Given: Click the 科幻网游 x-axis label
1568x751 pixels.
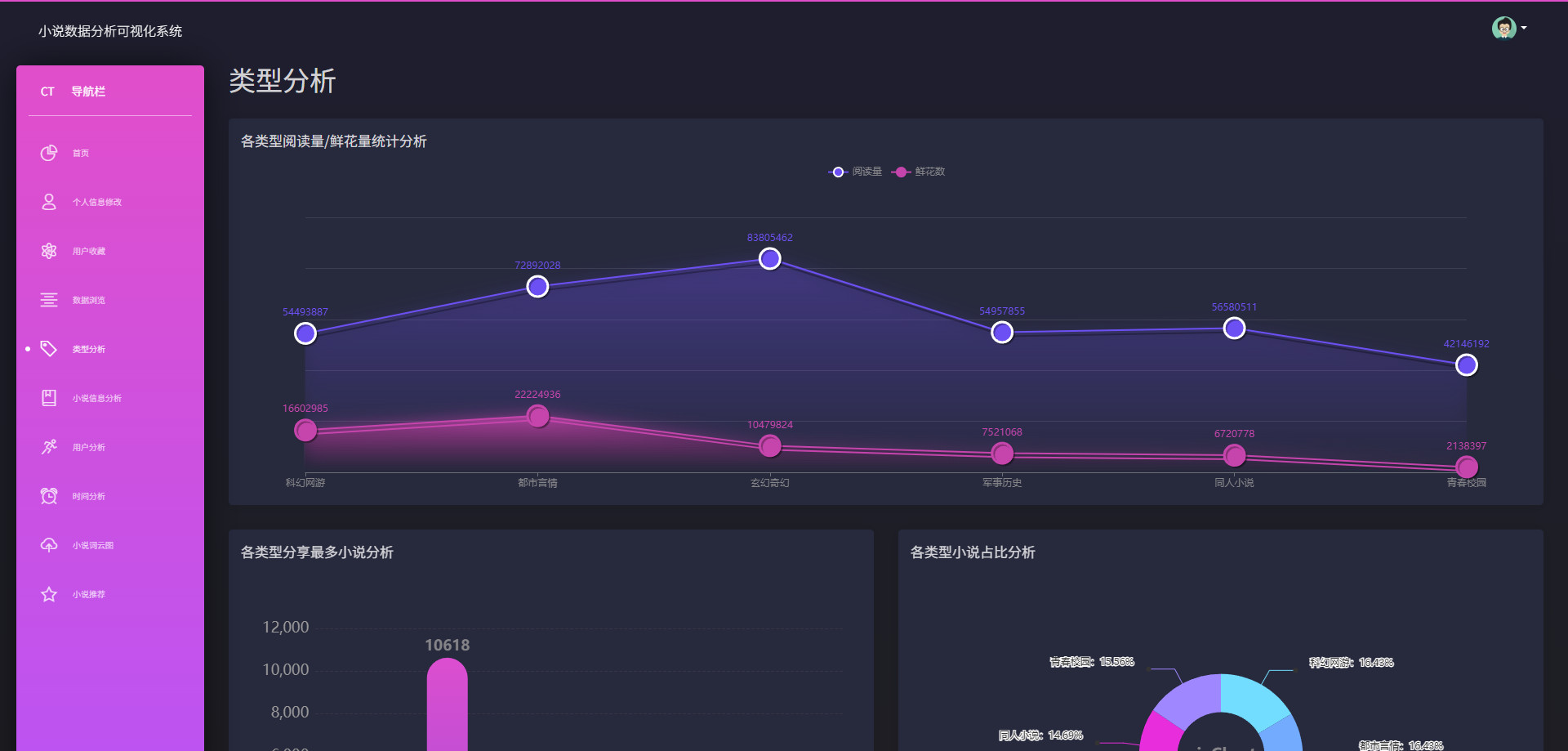Looking at the screenshot, I should (x=305, y=483).
